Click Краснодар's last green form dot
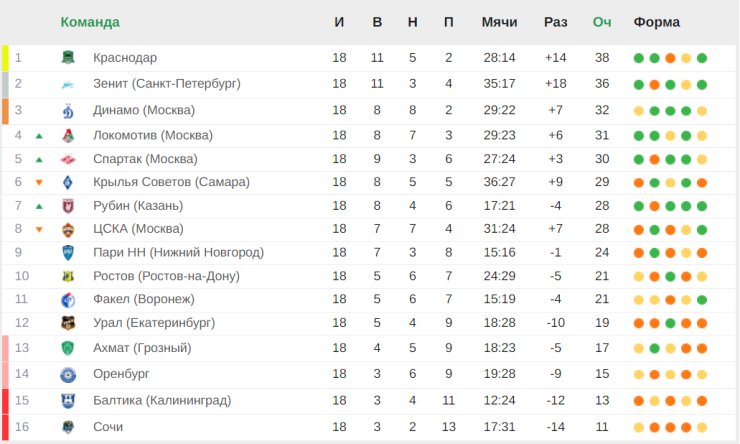This screenshot has width=740, height=444. (x=702, y=58)
